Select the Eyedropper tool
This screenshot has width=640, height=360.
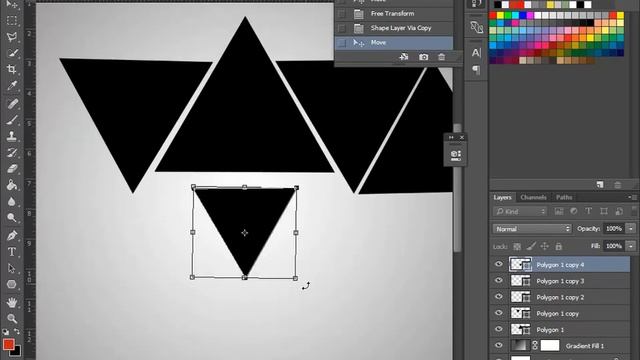click(x=11, y=86)
